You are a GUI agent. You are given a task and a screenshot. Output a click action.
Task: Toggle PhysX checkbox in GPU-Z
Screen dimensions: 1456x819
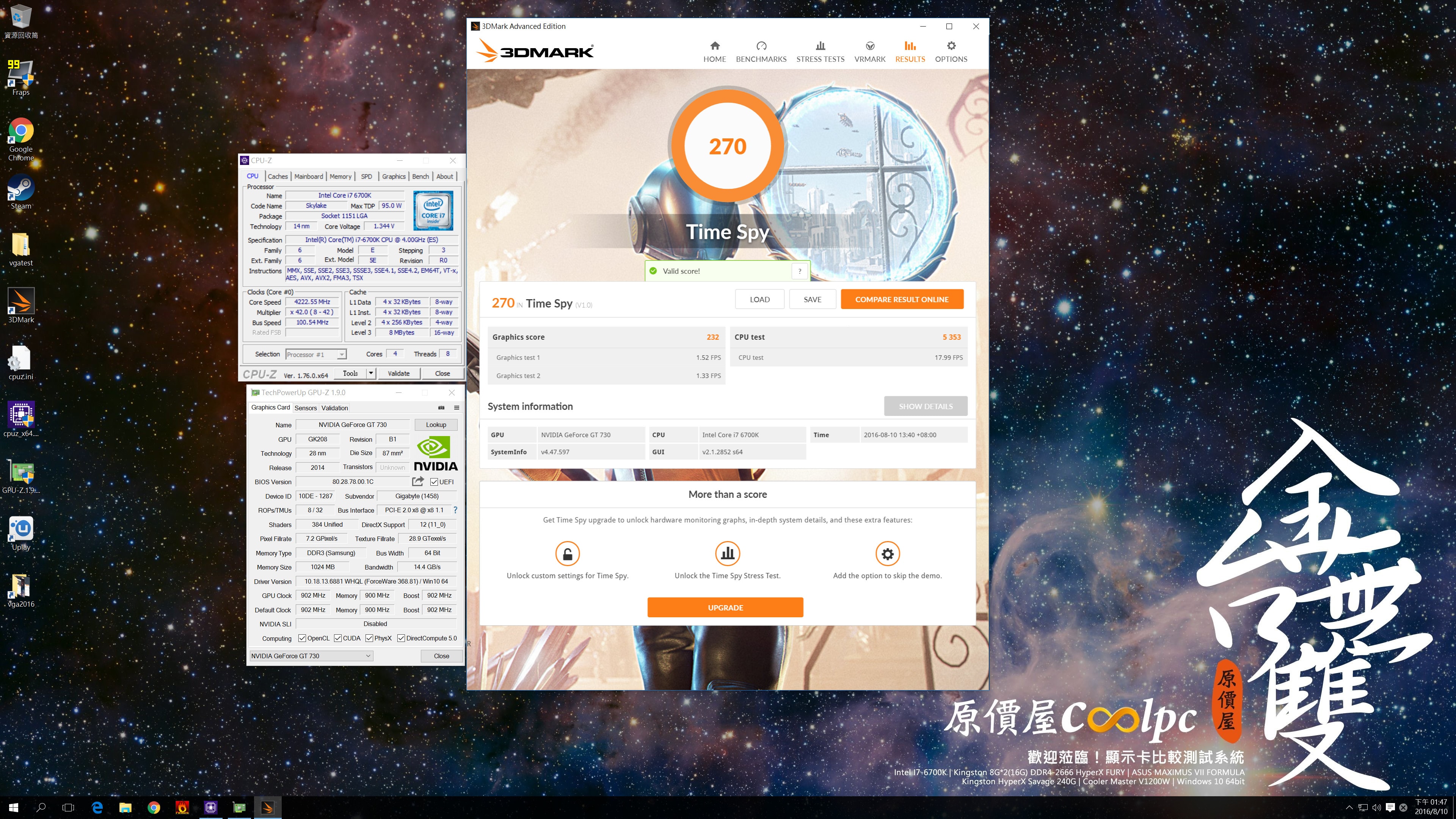click(x=369, y=638)
